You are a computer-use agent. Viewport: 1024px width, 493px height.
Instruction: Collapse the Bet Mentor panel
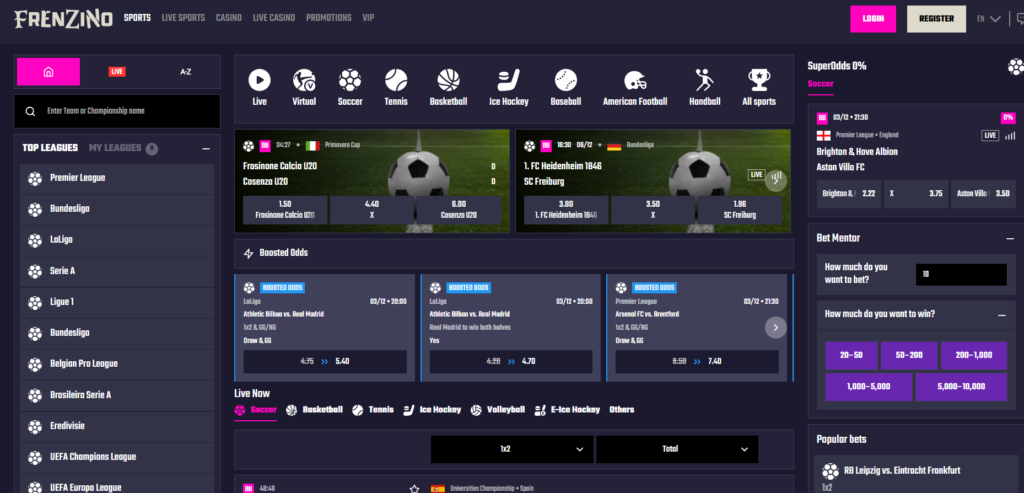coord(1010,238)
